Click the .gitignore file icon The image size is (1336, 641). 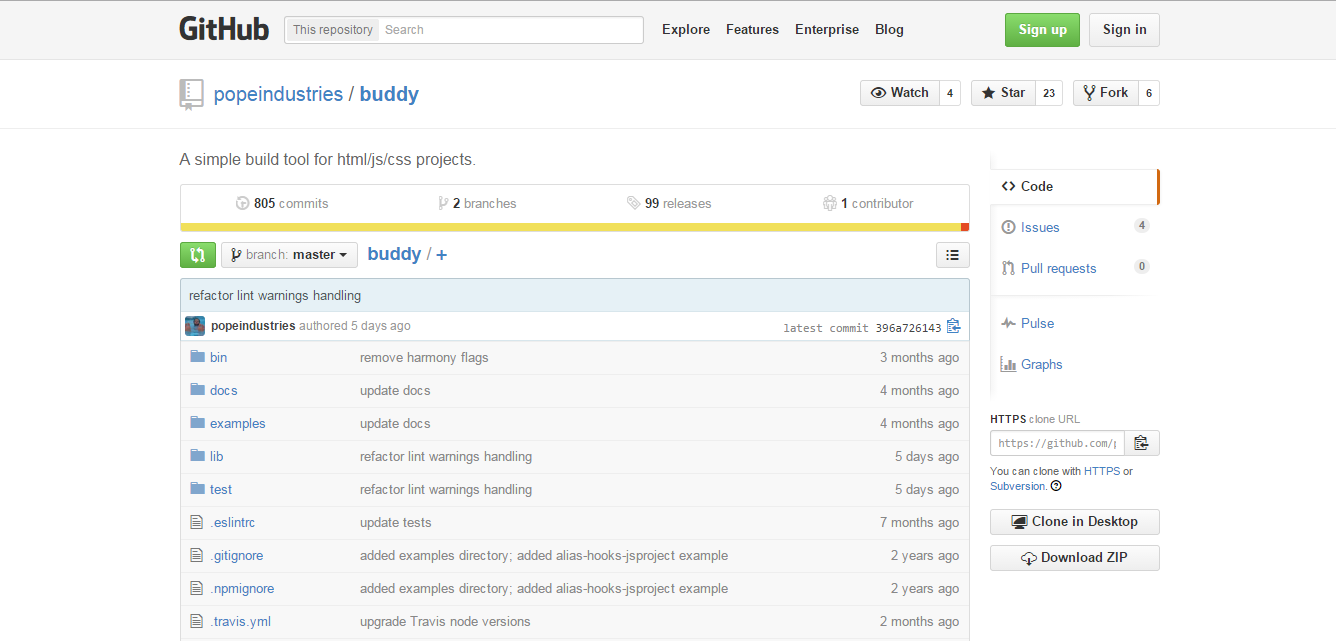point(197,555)
